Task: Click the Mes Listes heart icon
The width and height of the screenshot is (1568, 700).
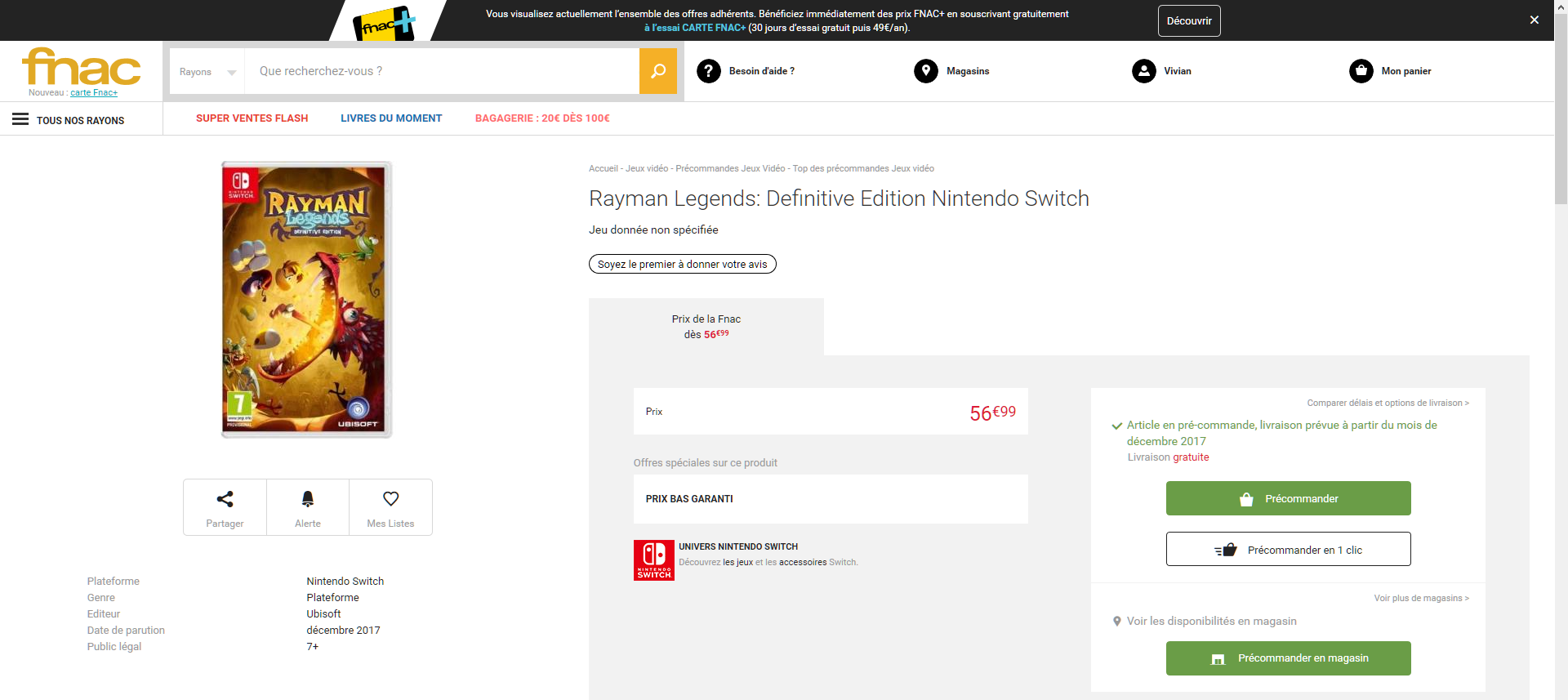Action: [x=390, y=498]
